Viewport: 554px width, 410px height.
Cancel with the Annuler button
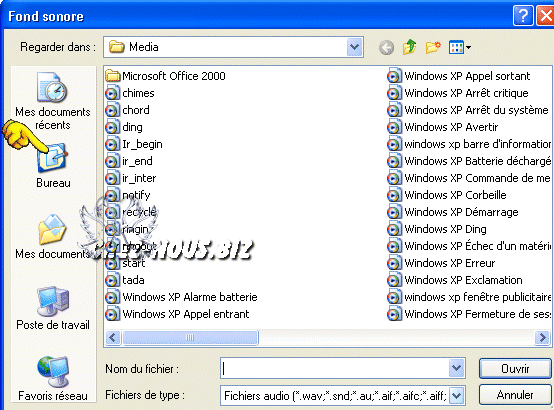click(x=515, y=394)
